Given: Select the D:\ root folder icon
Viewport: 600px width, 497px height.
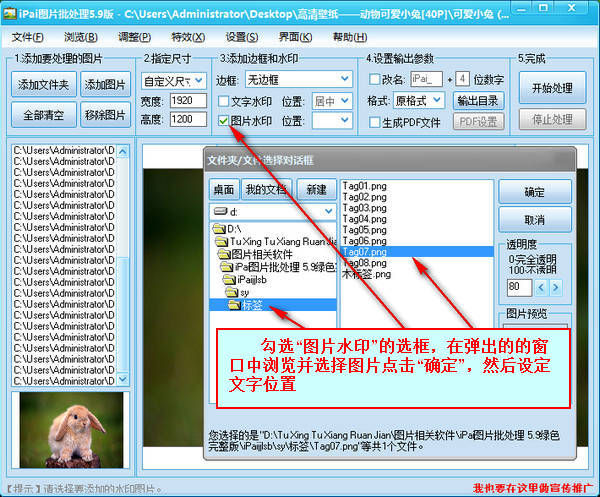Looking at the screenshot, I should 219,229.
